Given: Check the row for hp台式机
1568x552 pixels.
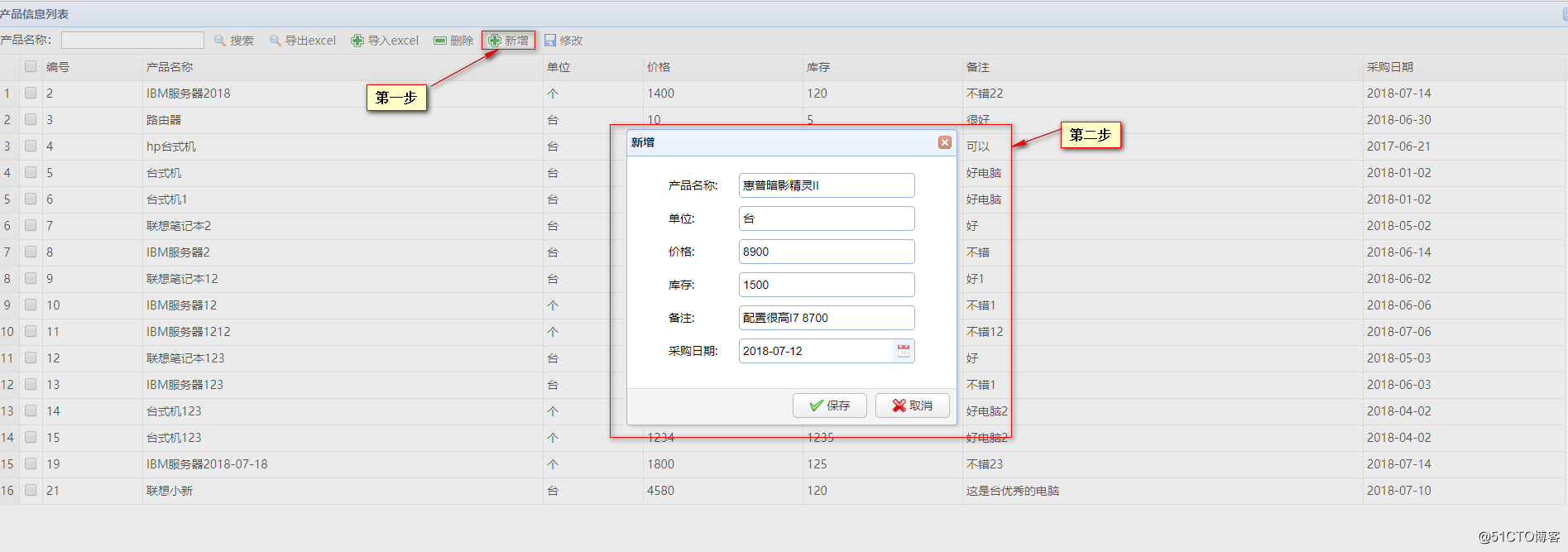Looking at the screenshot, I should click(31, 146).
